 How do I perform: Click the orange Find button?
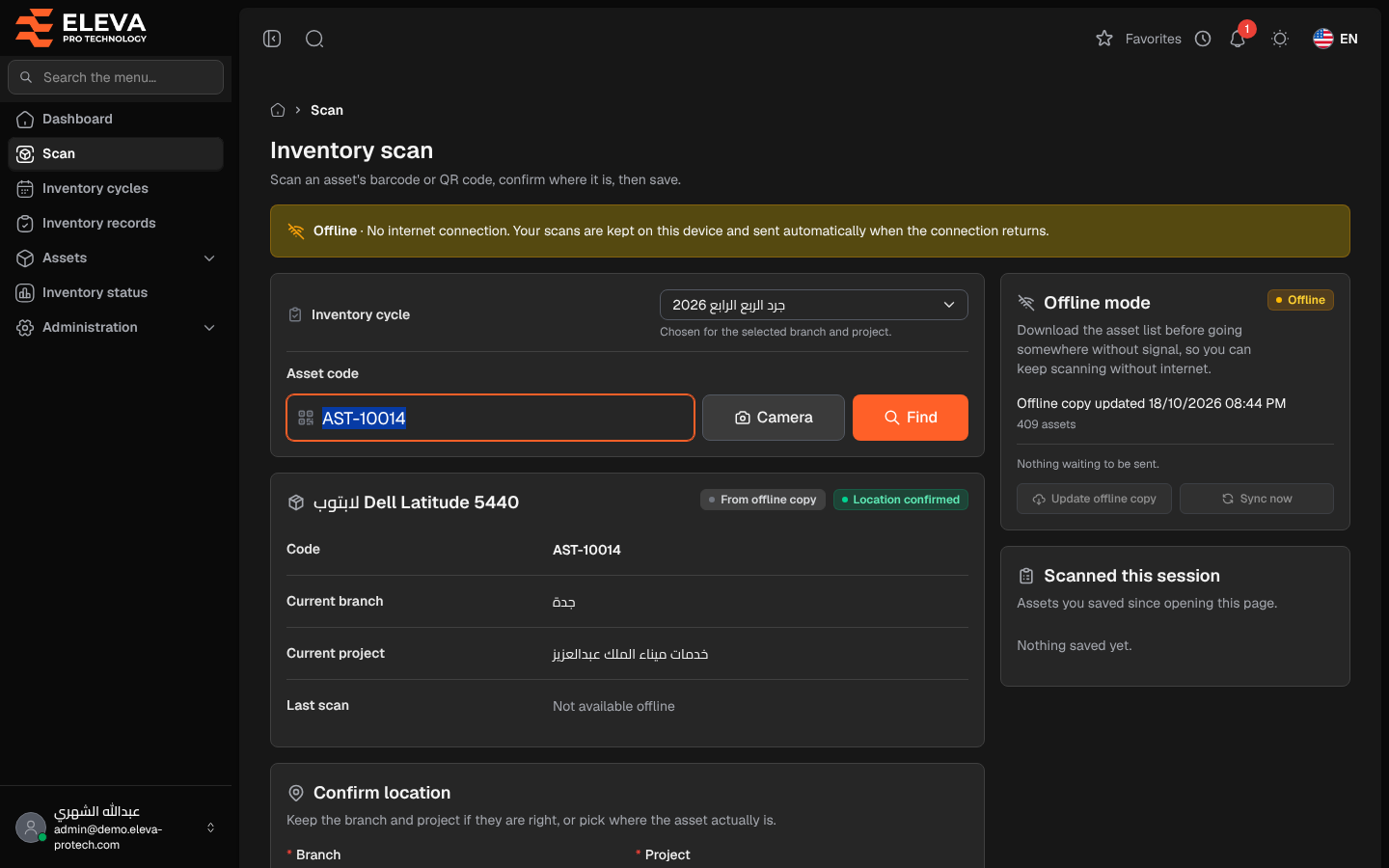click(911, 418)
